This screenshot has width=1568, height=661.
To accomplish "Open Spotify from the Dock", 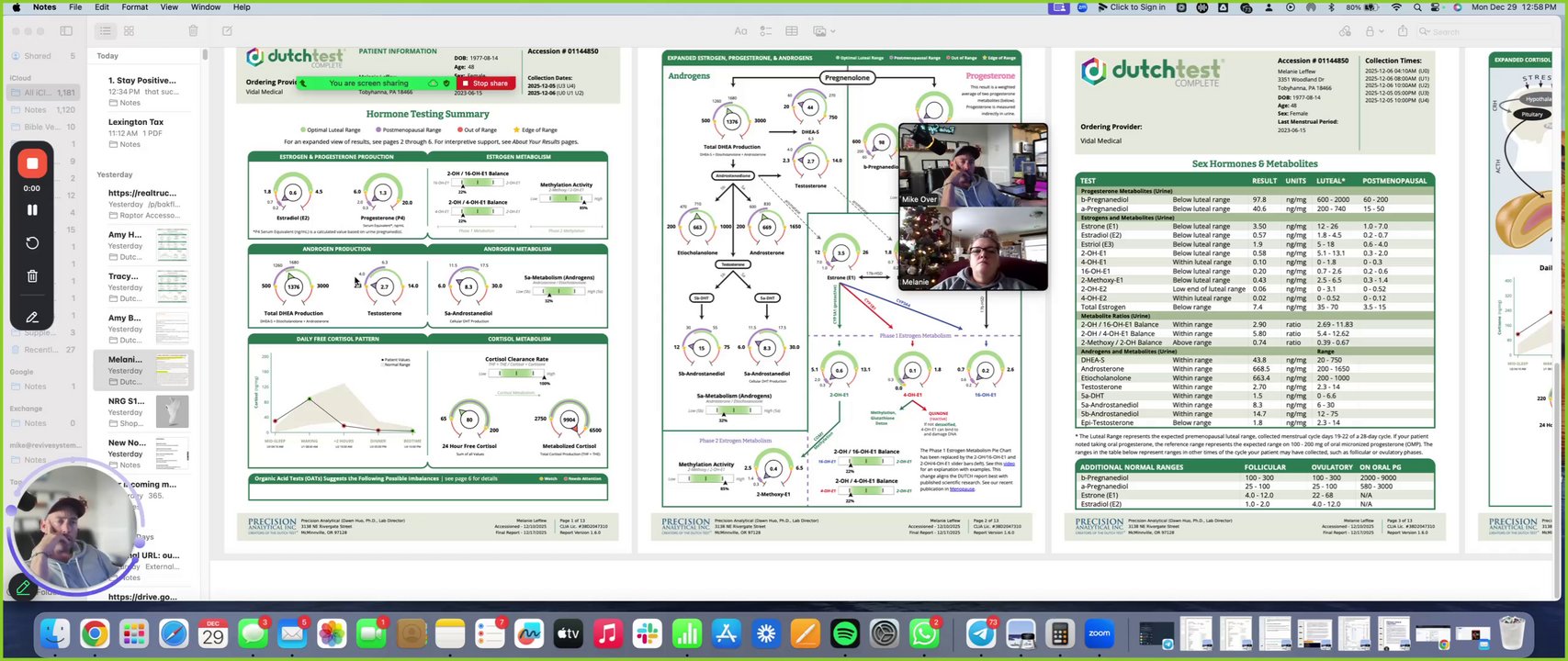I will pyautogui.click(x=845, y=633).
